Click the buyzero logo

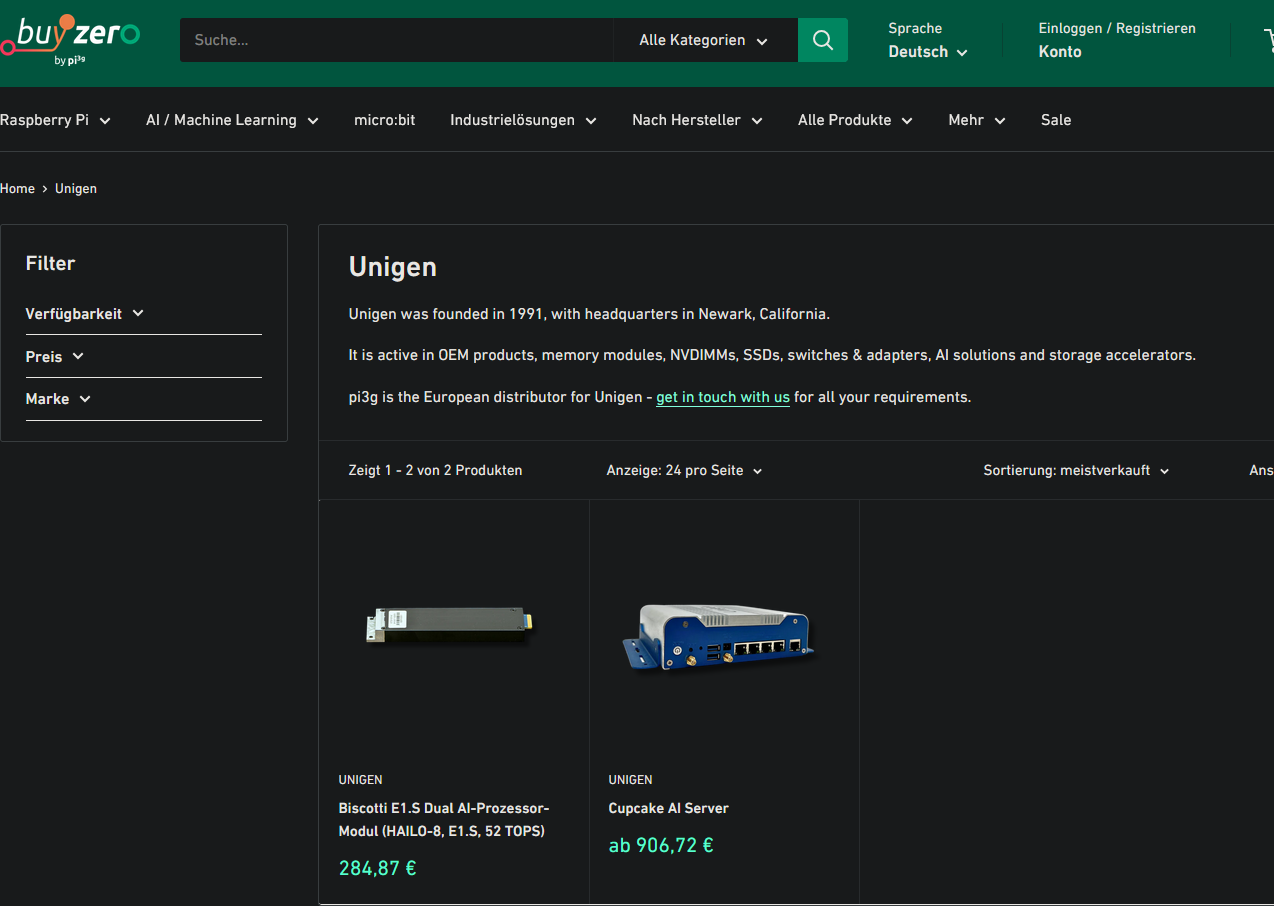click(70, 42)
